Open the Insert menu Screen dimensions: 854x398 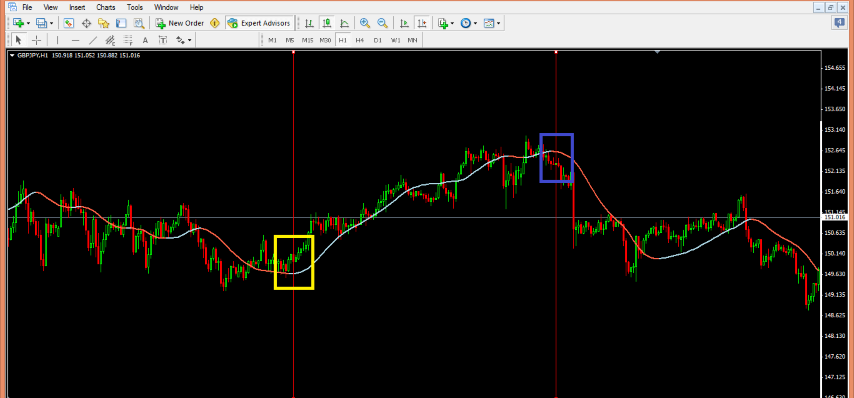tap(77, 8)
